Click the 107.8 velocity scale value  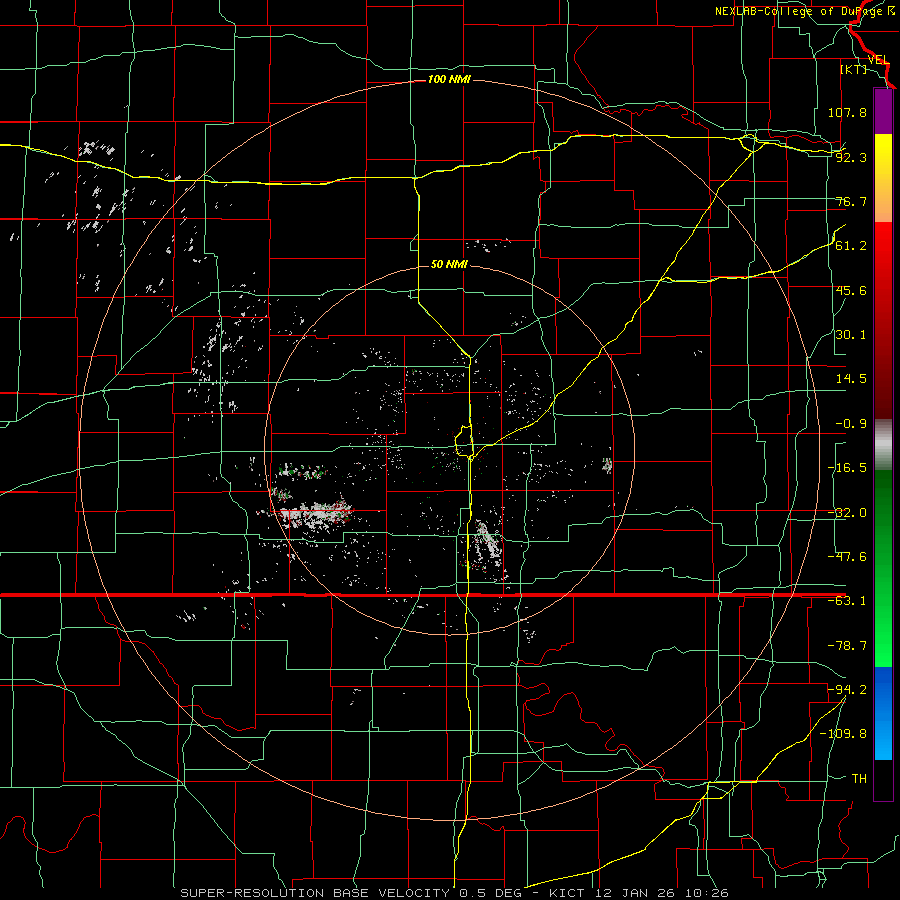point(847,112)
